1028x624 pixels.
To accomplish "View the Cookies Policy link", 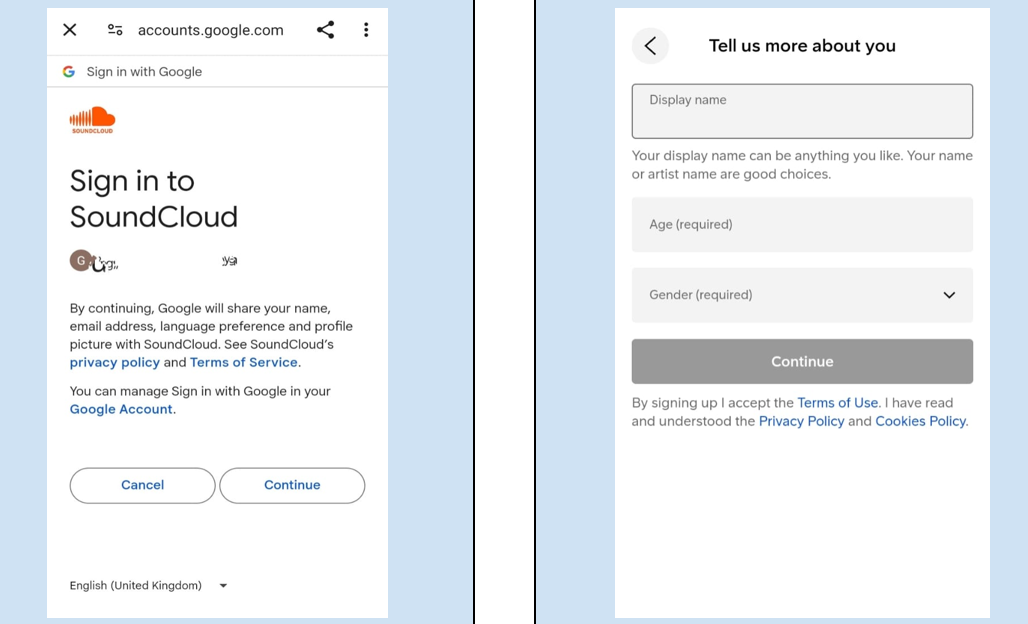I will 920,422.
